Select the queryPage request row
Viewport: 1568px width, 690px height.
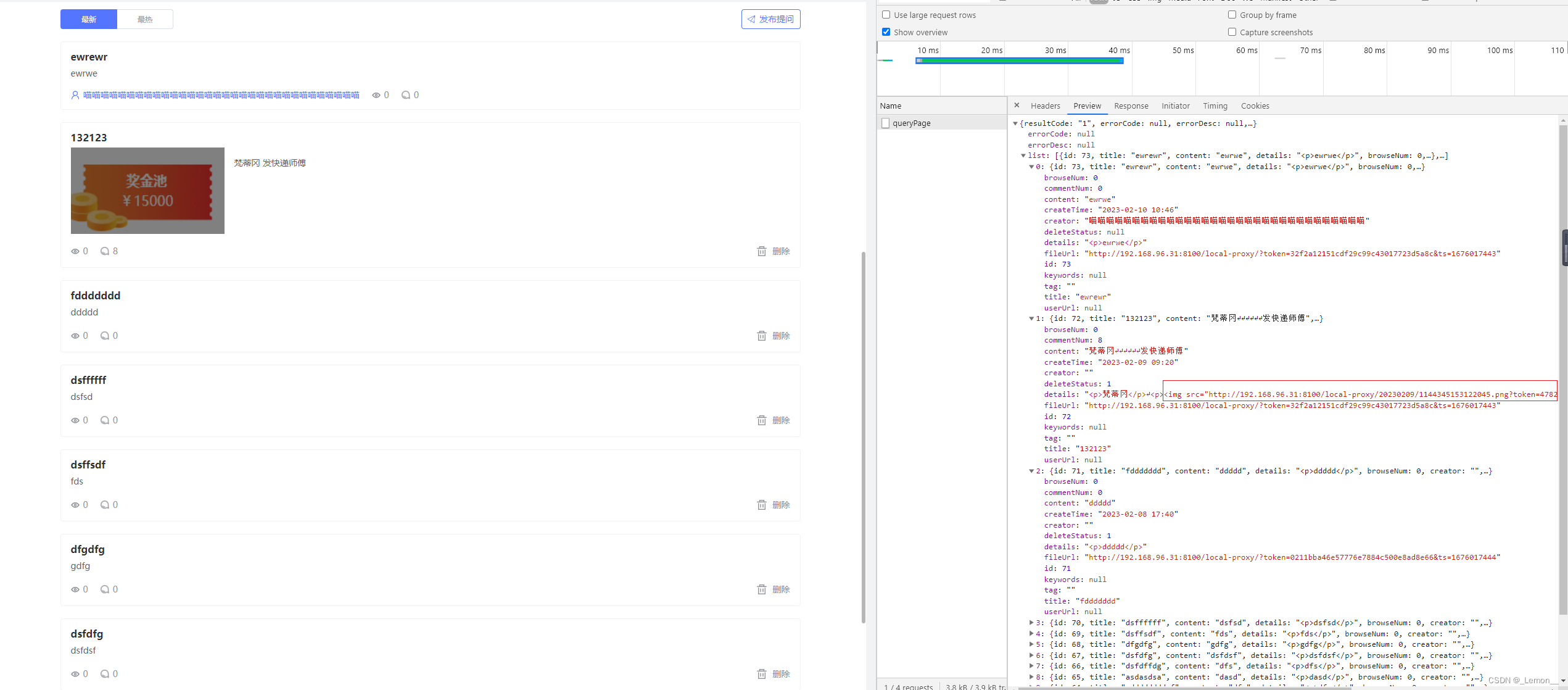pyautogui.click(x=911, y=123)
